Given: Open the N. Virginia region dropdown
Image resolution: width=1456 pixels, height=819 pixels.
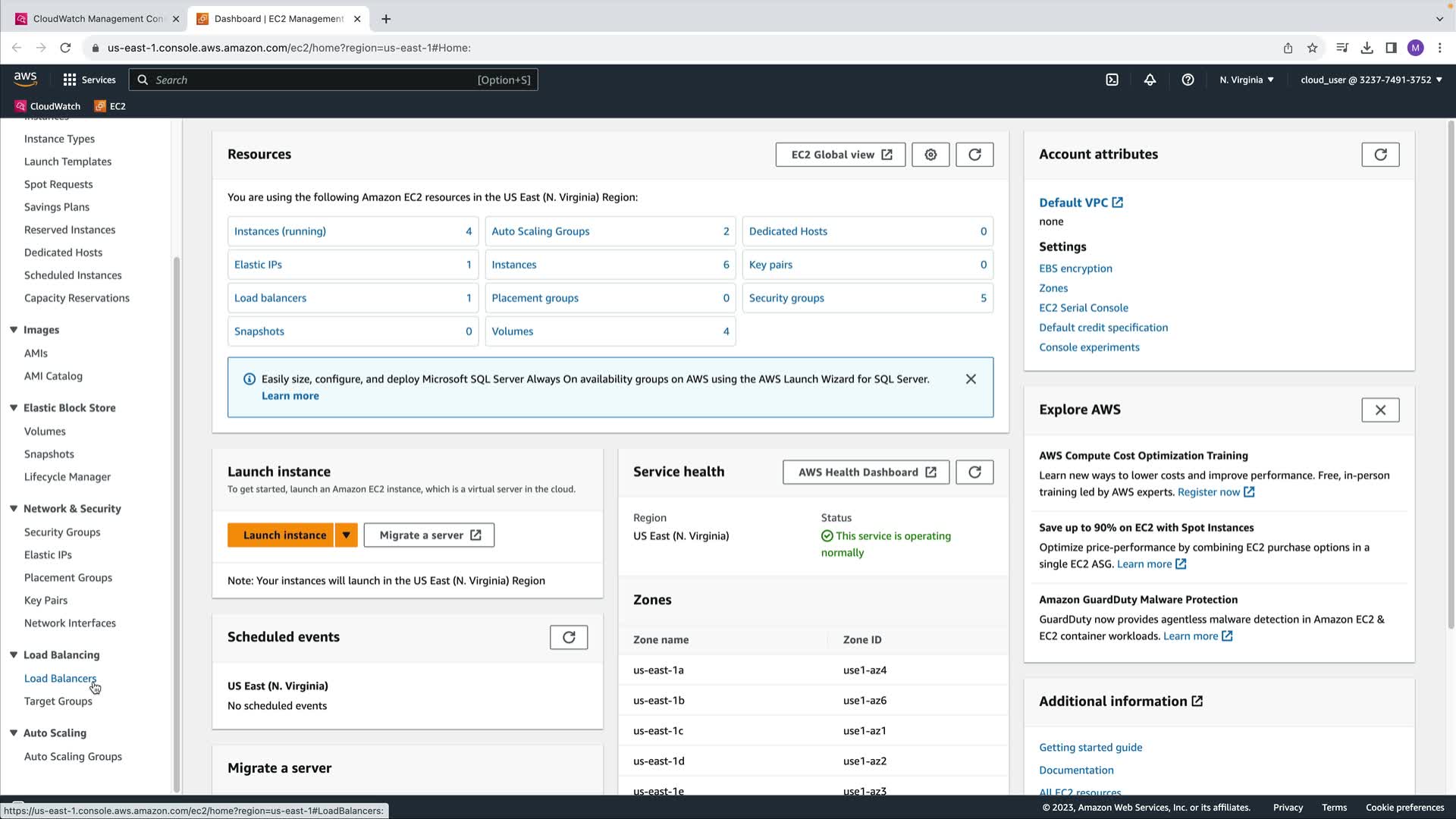Looking at the screenshot, I should (x=1247, y=80).
